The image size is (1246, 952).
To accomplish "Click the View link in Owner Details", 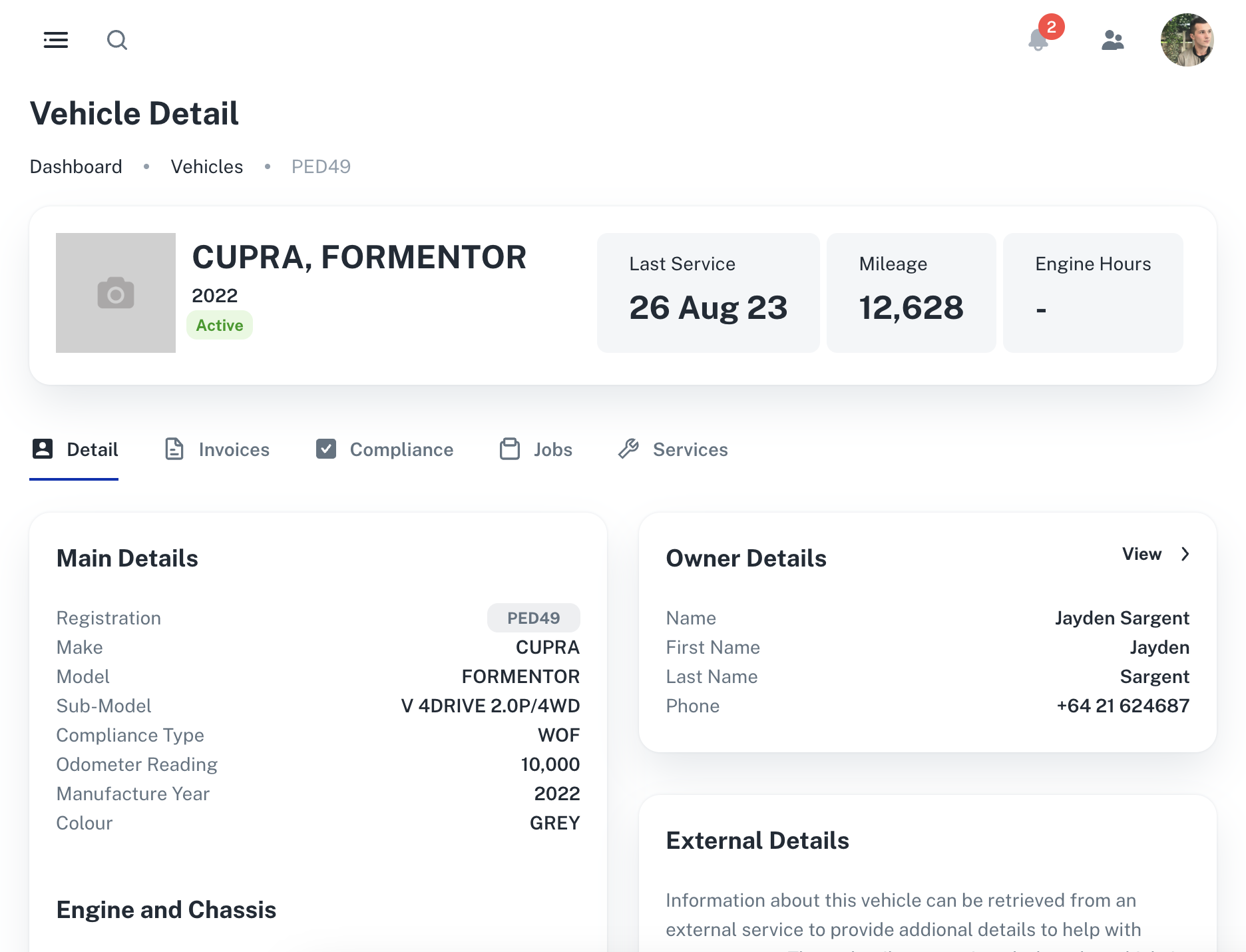I will coord(1142,553).
